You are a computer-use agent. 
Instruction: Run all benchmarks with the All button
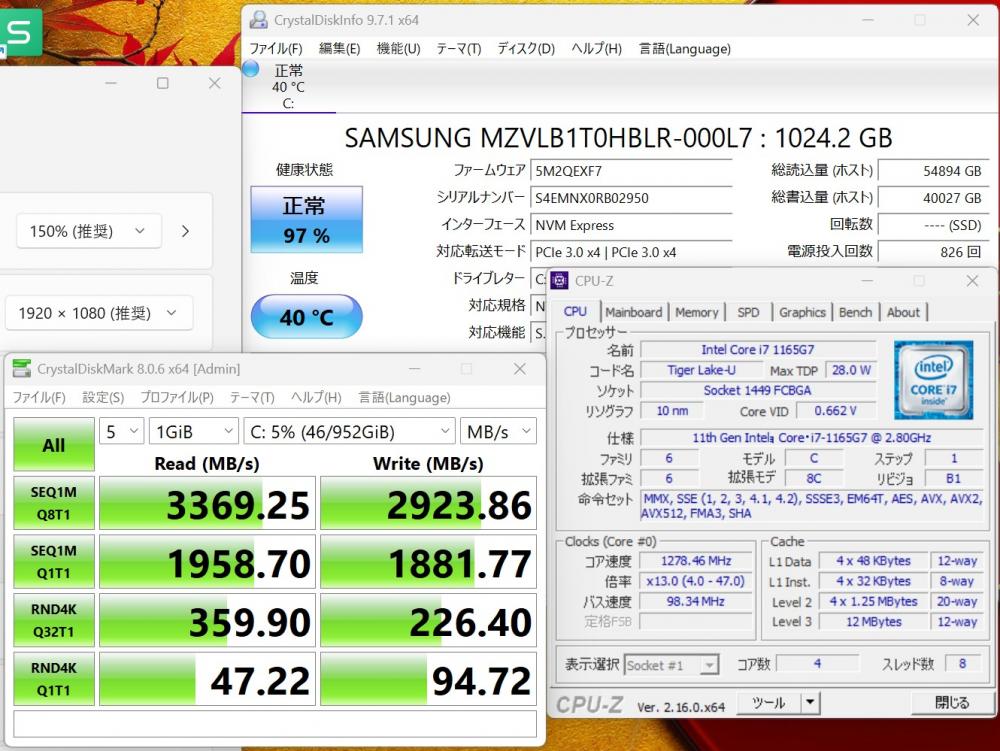point(54,444)
